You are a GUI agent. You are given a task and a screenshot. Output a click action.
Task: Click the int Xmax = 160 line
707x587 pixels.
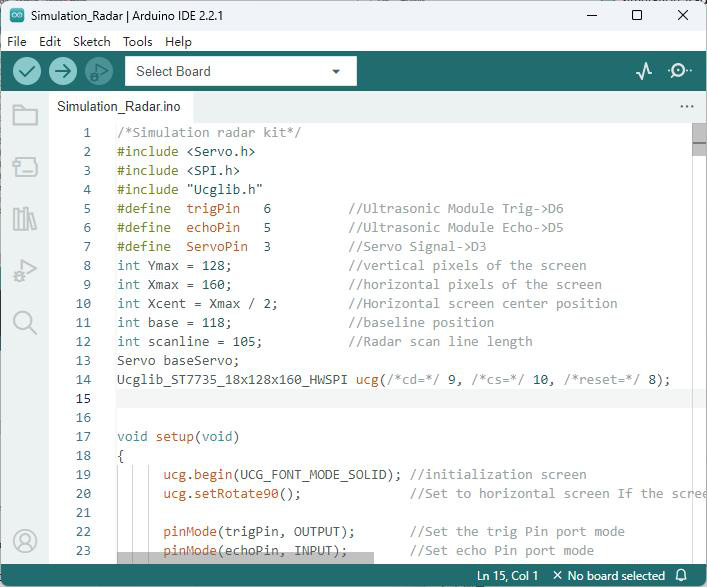pyautogui.click(x=174, y=284)
